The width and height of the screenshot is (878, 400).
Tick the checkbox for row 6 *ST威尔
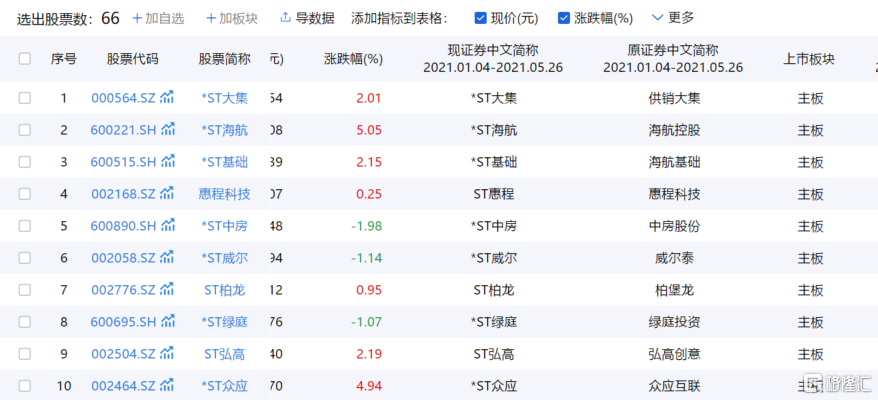25,258
